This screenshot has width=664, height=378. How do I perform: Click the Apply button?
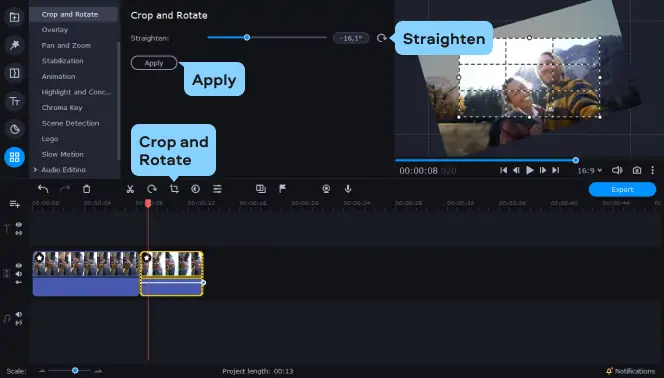pos(154,63)
